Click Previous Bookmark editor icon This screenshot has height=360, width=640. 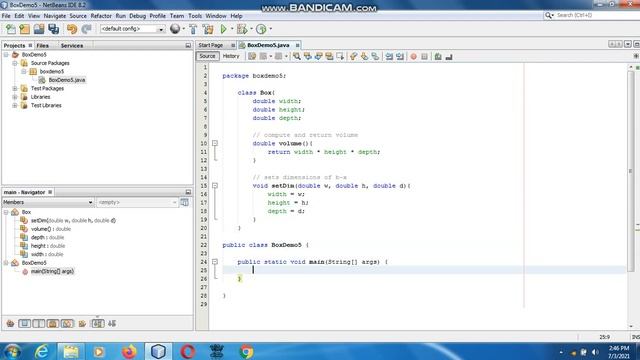(x=353, y=56)
